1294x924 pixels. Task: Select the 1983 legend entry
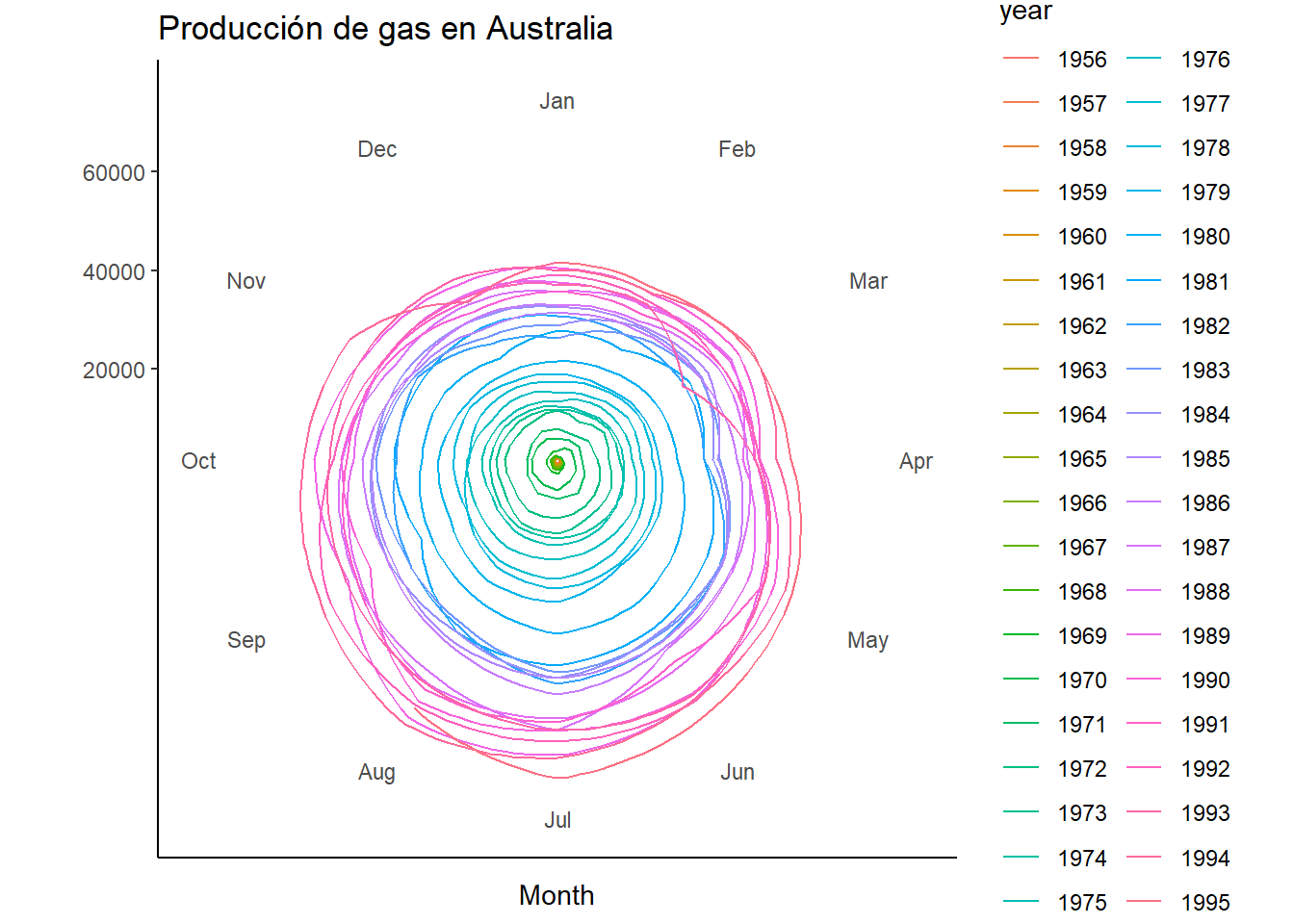coord(1178,371)
